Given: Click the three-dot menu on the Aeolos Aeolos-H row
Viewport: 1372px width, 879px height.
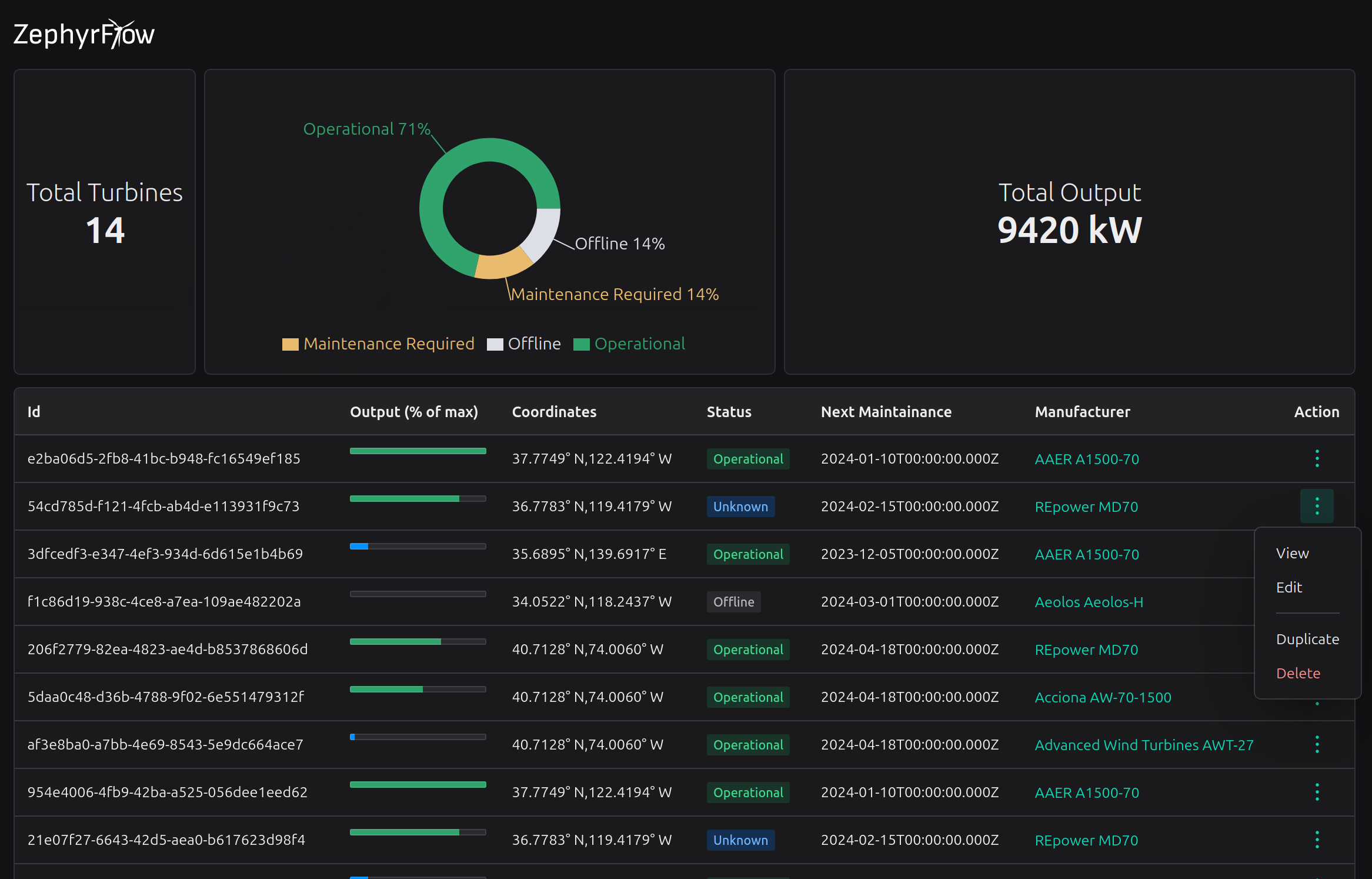Looking at the screenshot, I should [1317, 601].
